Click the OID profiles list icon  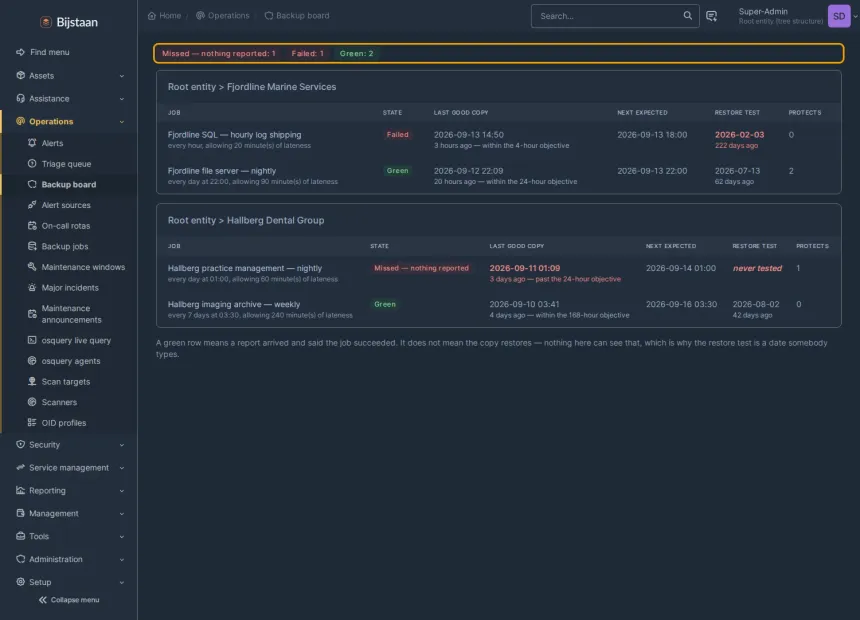point(32,422)
